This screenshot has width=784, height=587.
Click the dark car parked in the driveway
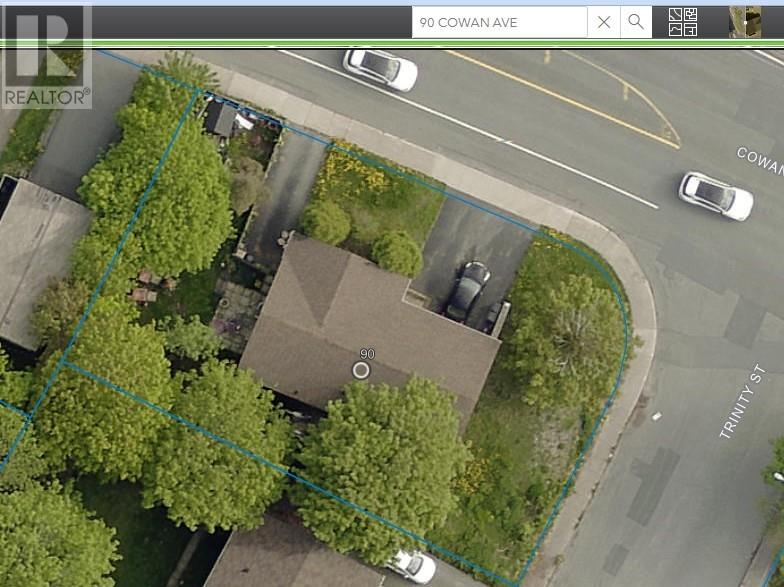pos(468,291)
